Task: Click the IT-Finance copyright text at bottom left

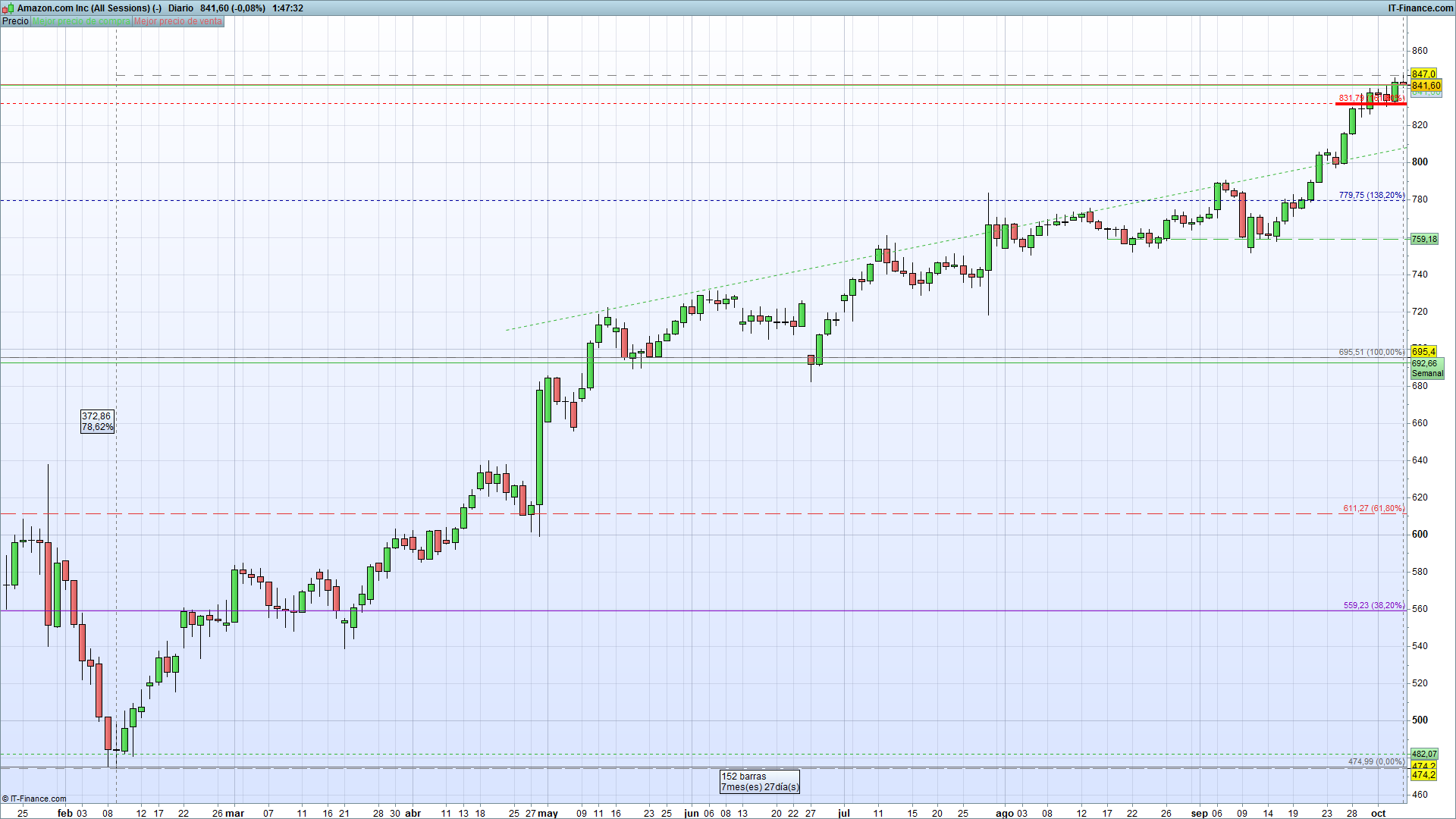Action: tap(34, 799)
